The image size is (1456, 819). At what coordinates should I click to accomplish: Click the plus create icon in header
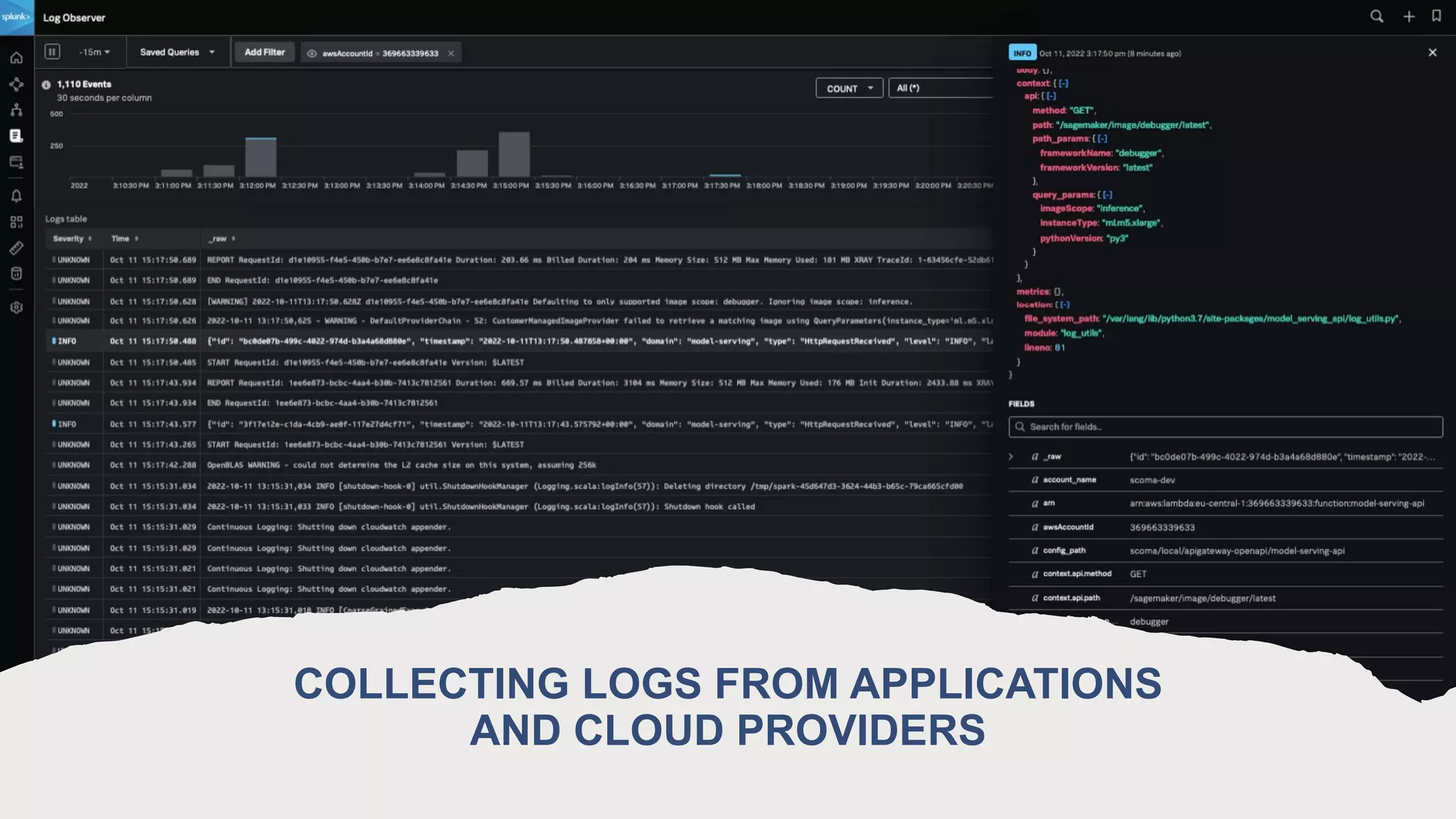pos(1408,16)
